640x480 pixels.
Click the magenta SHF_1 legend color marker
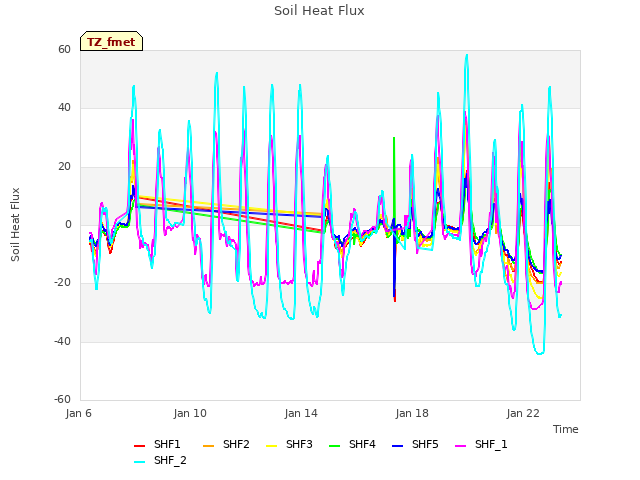click(x=460, y=446)
